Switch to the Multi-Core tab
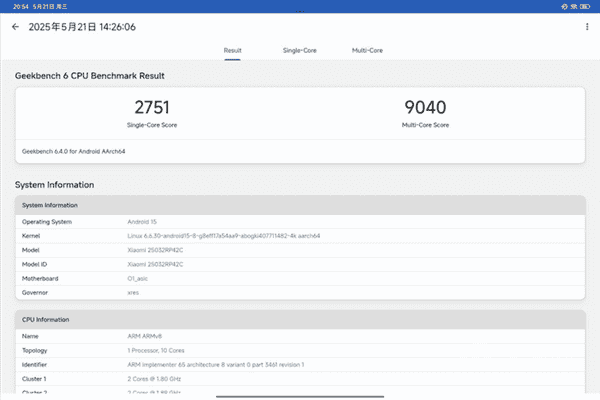This screenshot has height=400, width=600. 367,51
